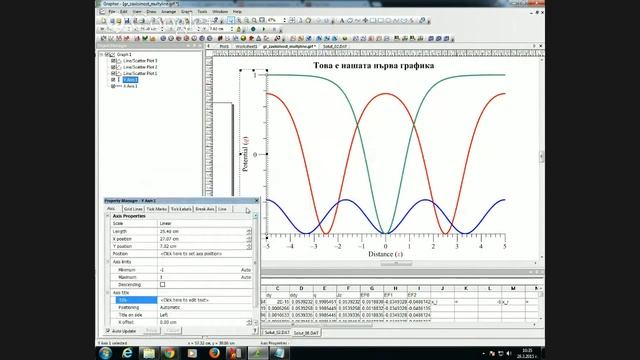Switch to the Solut_98.DAT worksheet tab
The image size is (640, 360).
(306, 333)
